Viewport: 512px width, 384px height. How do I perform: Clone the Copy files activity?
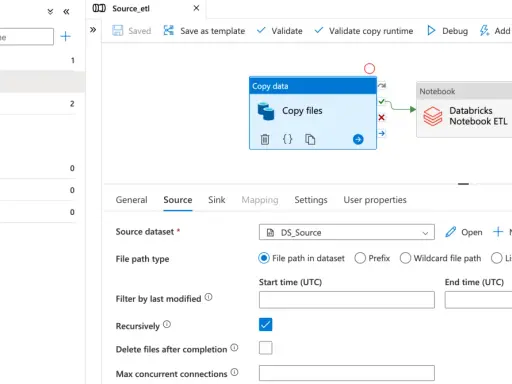pos(310,139)
